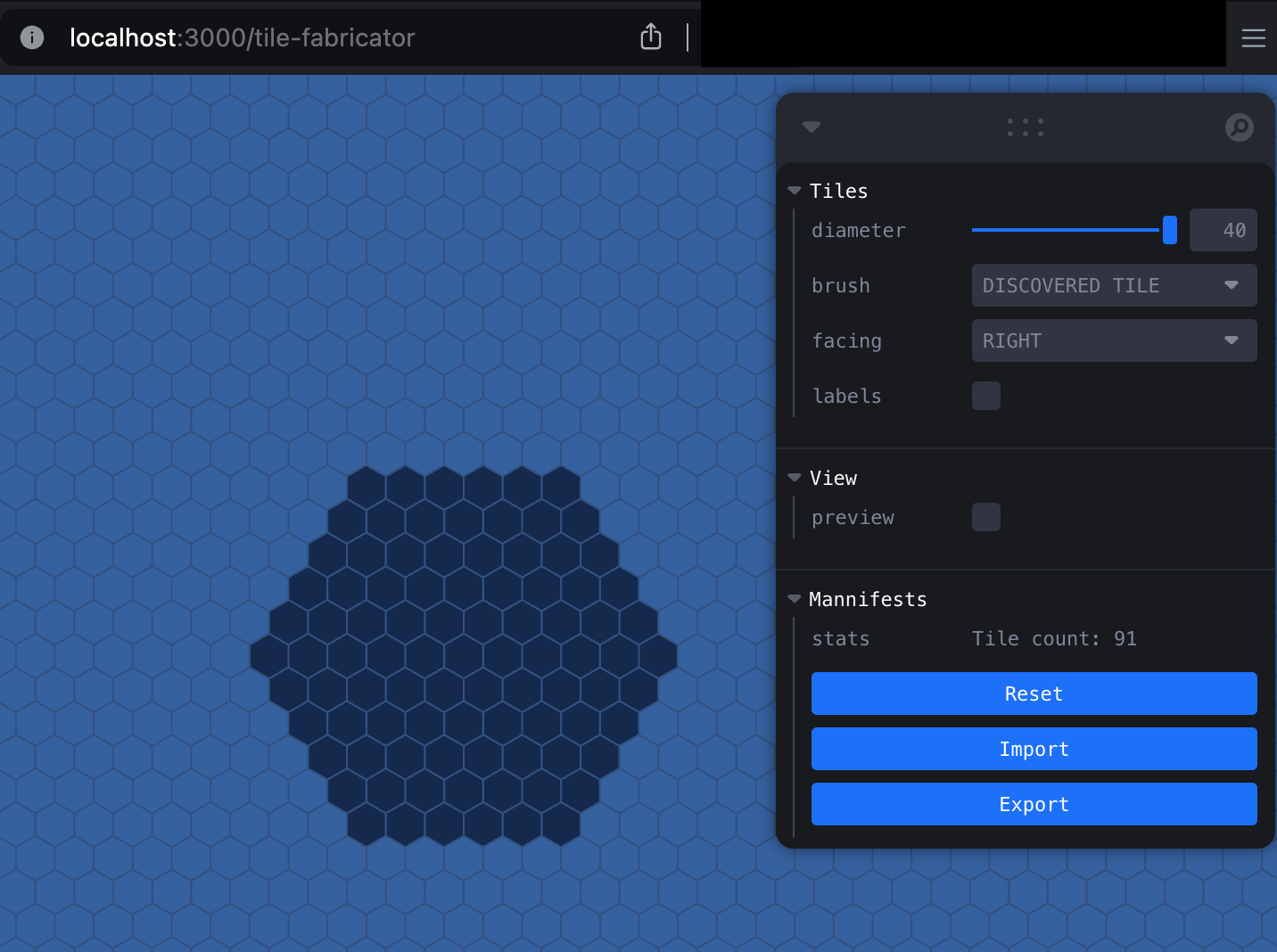
Task: Click a dark hexagon tile in the cluster center
Action: 464,657
